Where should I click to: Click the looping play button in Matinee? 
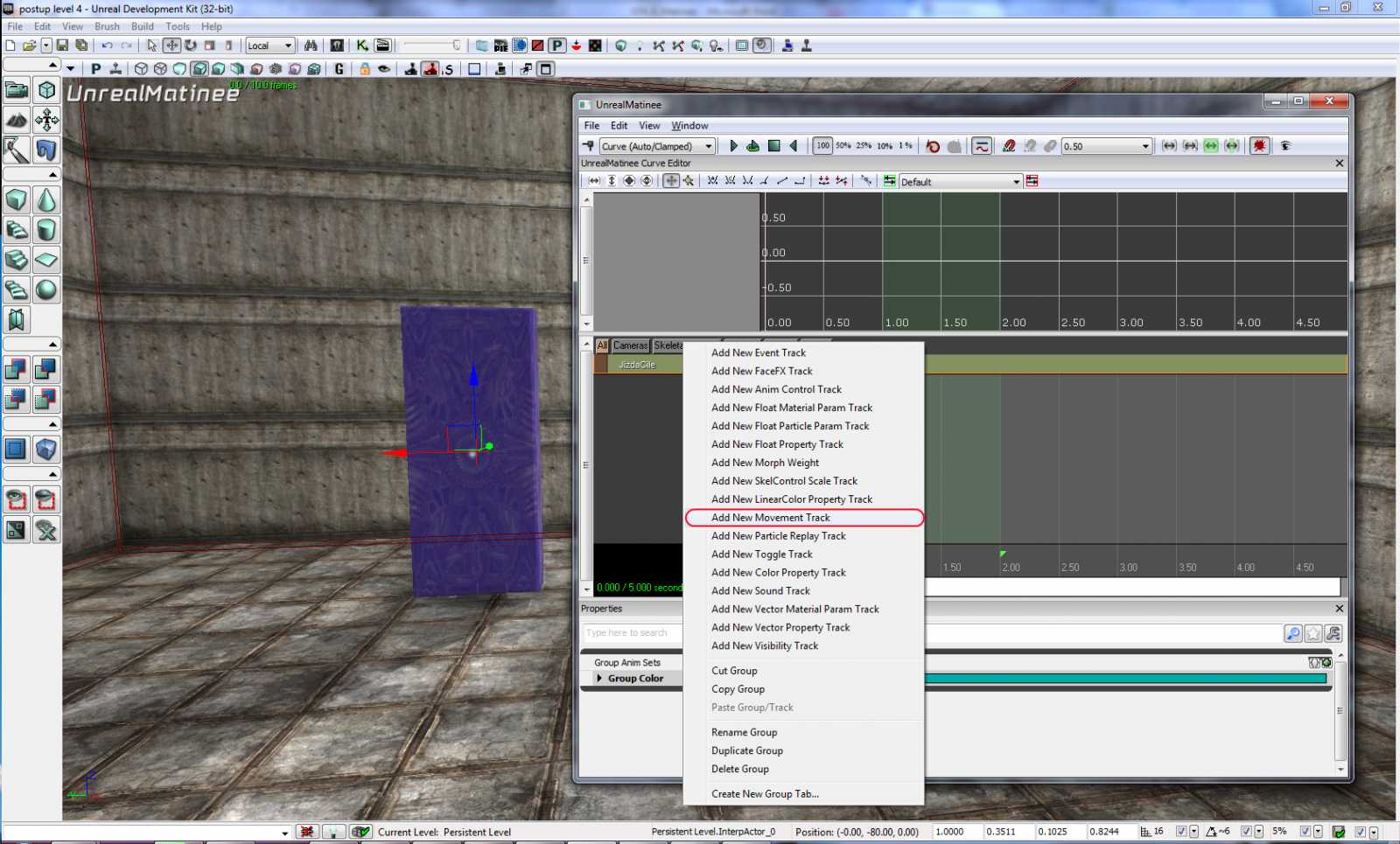[x=752, y=146]
